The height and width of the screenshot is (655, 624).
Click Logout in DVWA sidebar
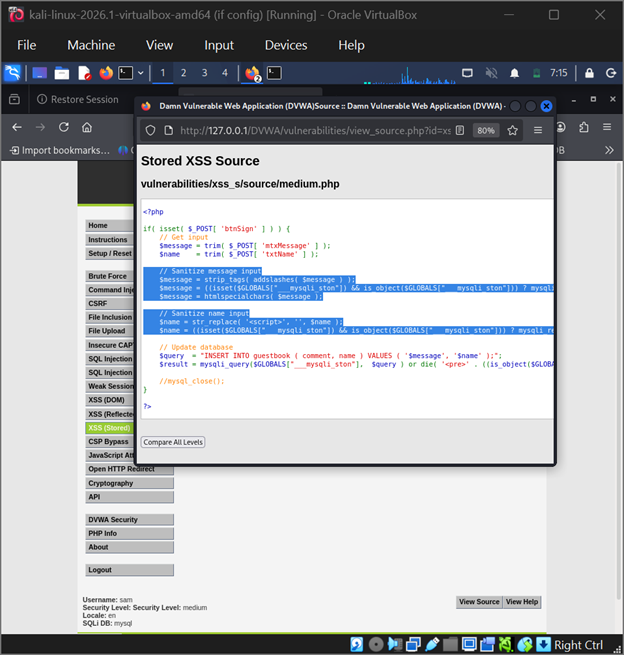(129, 570)
